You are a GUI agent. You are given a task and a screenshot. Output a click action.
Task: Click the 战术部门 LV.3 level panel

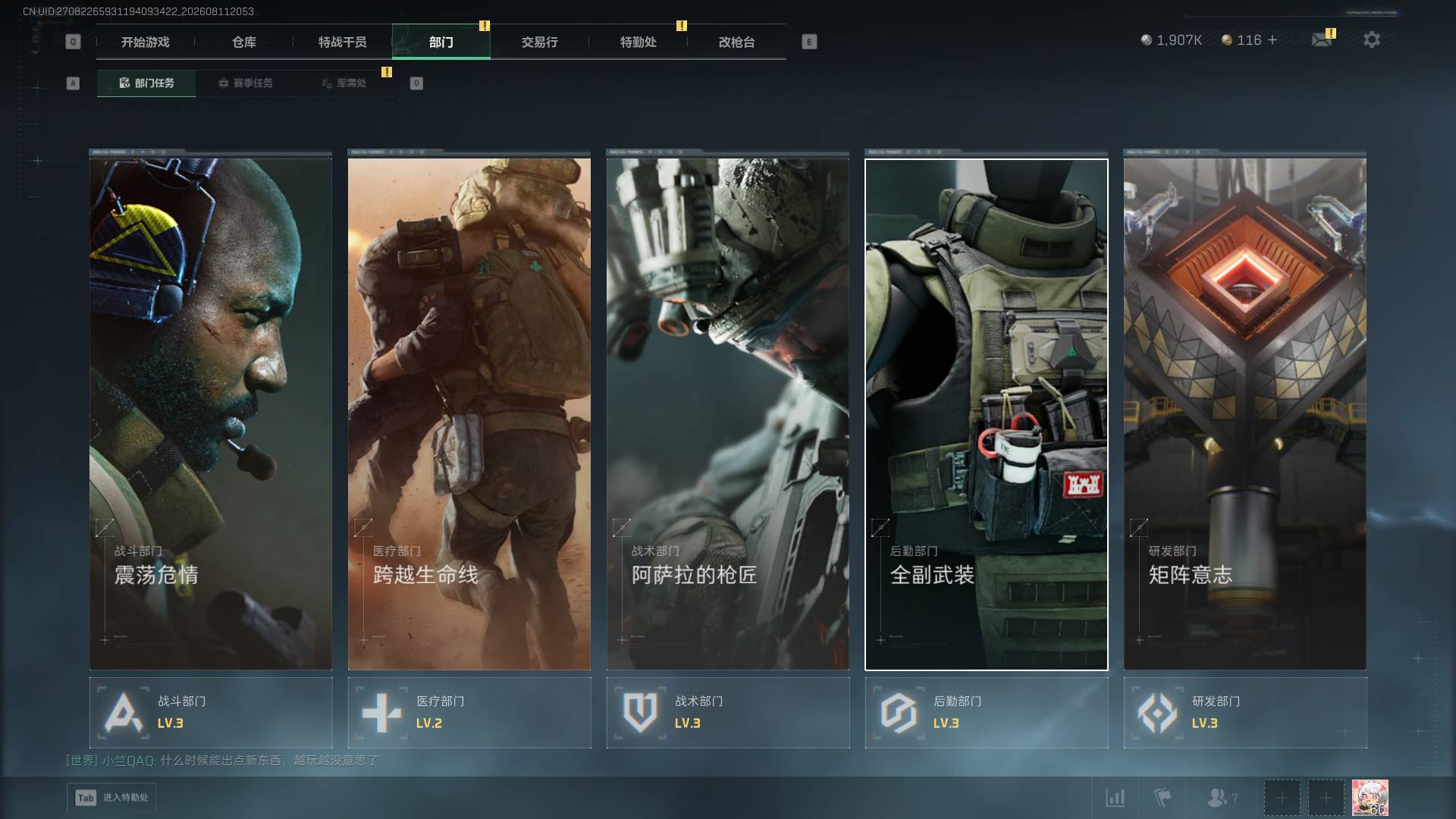coord(728,713)
